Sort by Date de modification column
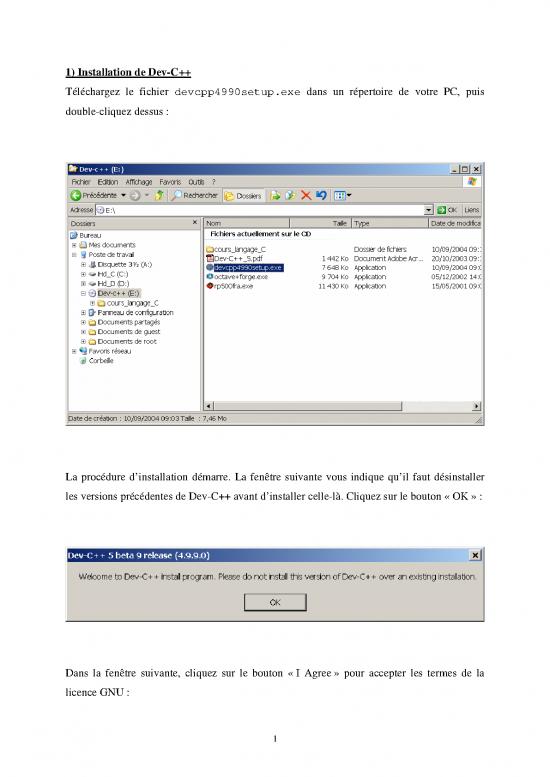Image resolution: width=550 pixels, height=777 pixels. click(x=455, y=223)
